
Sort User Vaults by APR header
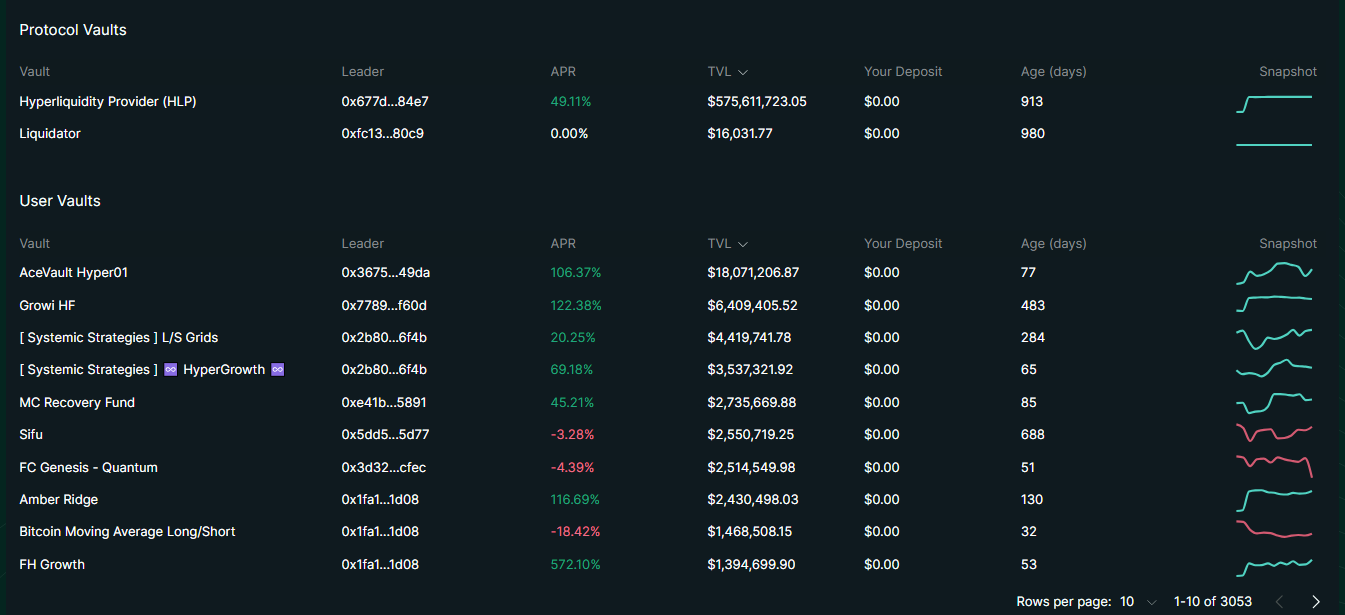coord(563,243)
